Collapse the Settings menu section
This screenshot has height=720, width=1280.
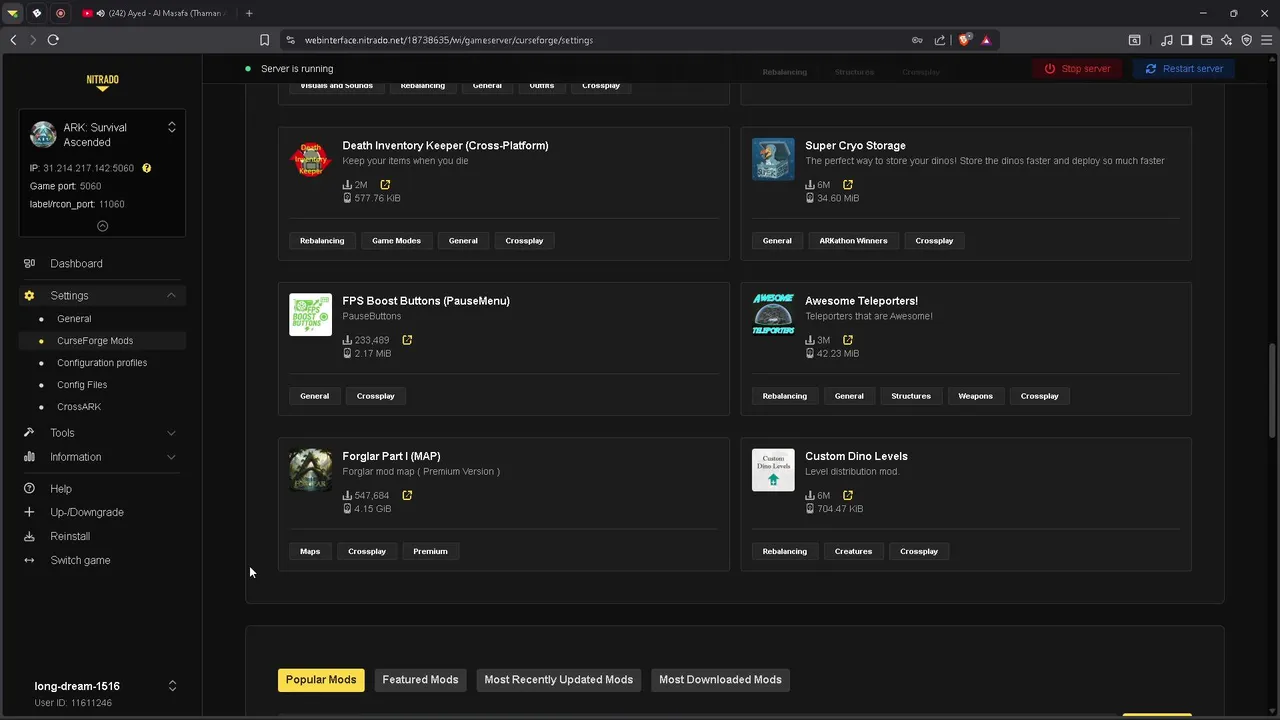(x=171, y=296)
